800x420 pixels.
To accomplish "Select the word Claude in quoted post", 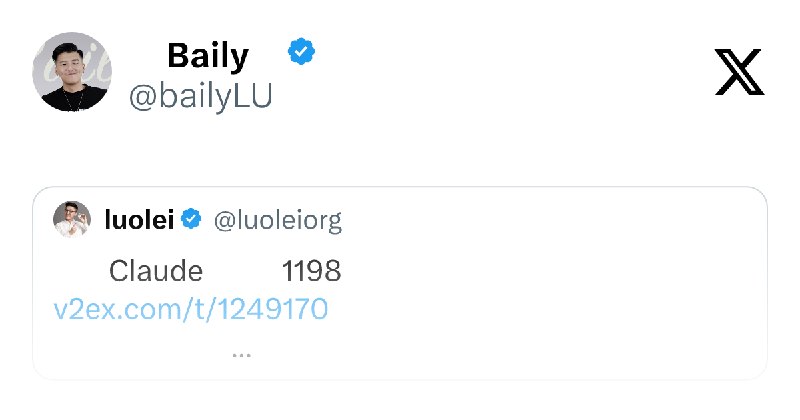I will click(156, 271).
